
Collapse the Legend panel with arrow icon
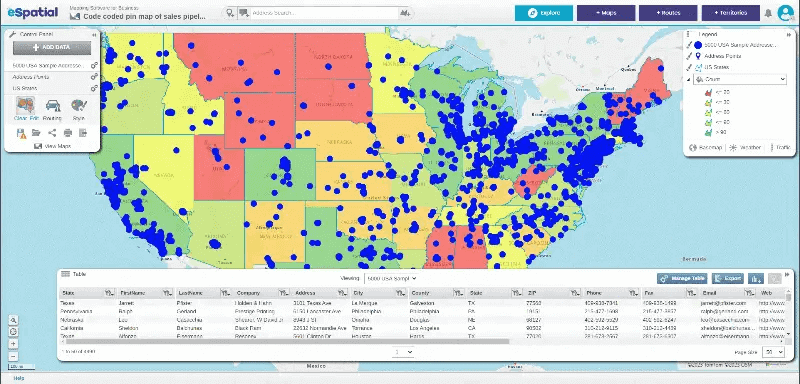788,34
